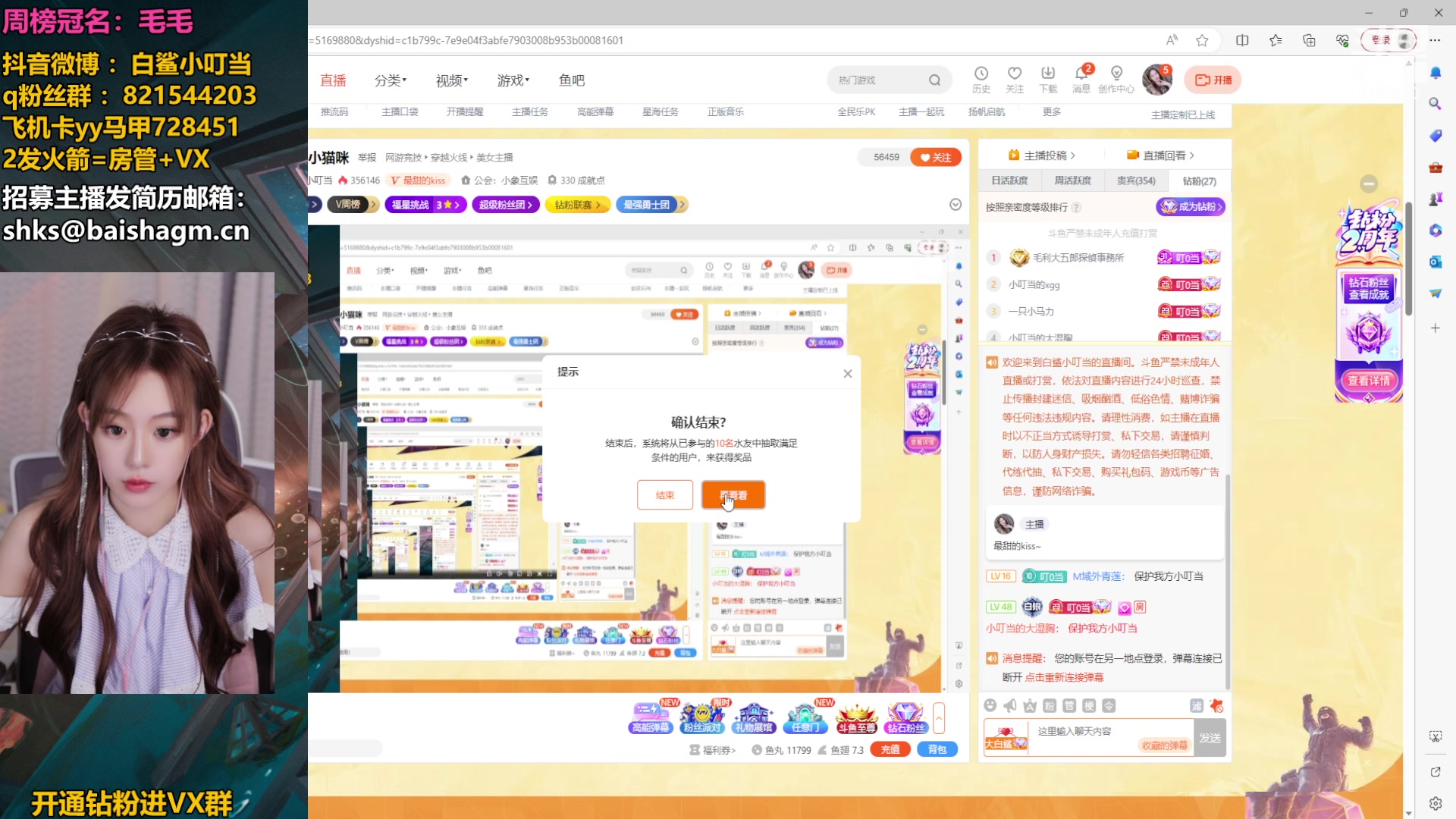The image size is (1456, 819).
Task: Toggle the gift-effect block icon in chat
Action: (x=1216, y=706)
